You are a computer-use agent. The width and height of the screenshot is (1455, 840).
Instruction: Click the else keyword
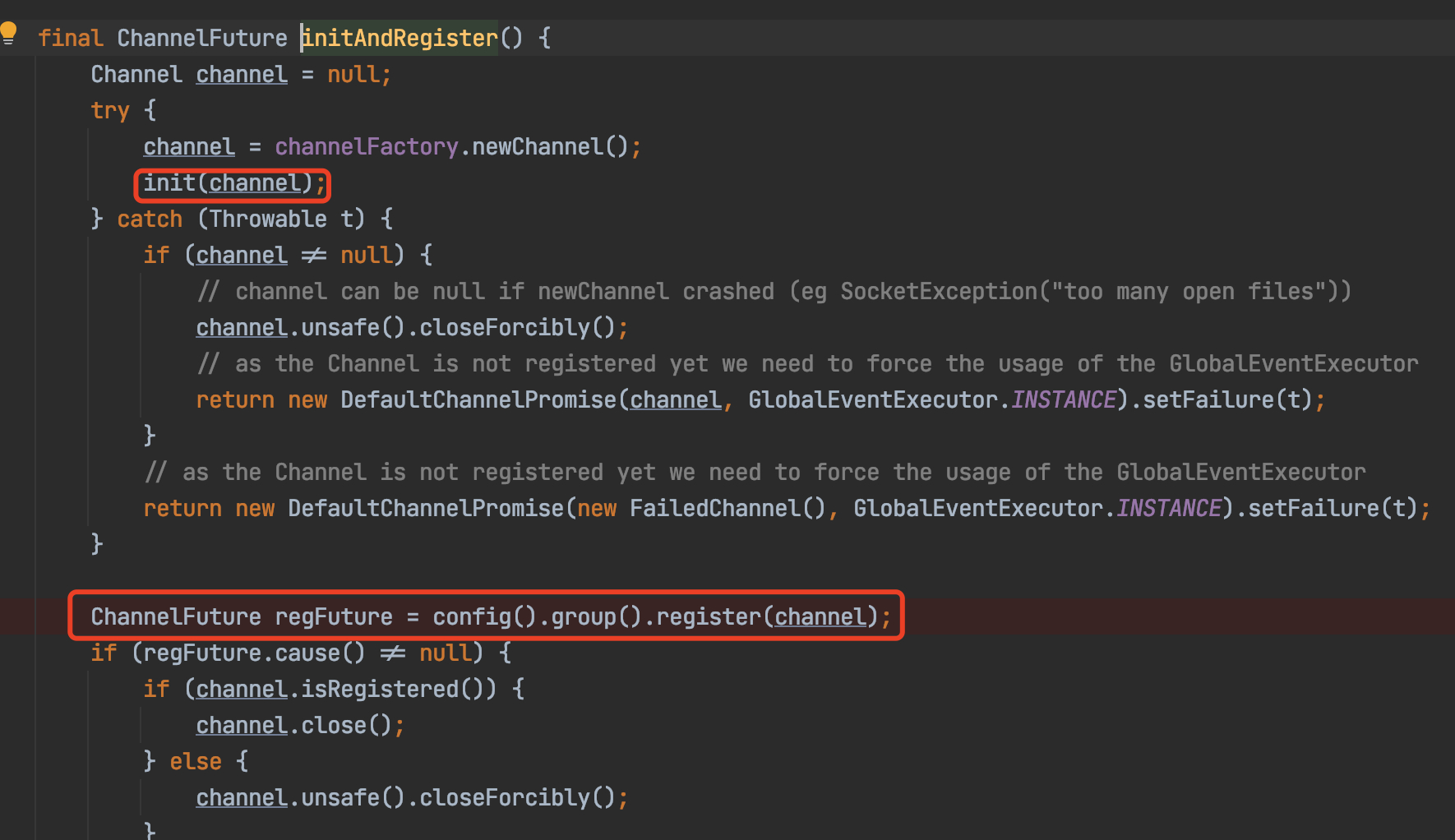coord(196,761)
